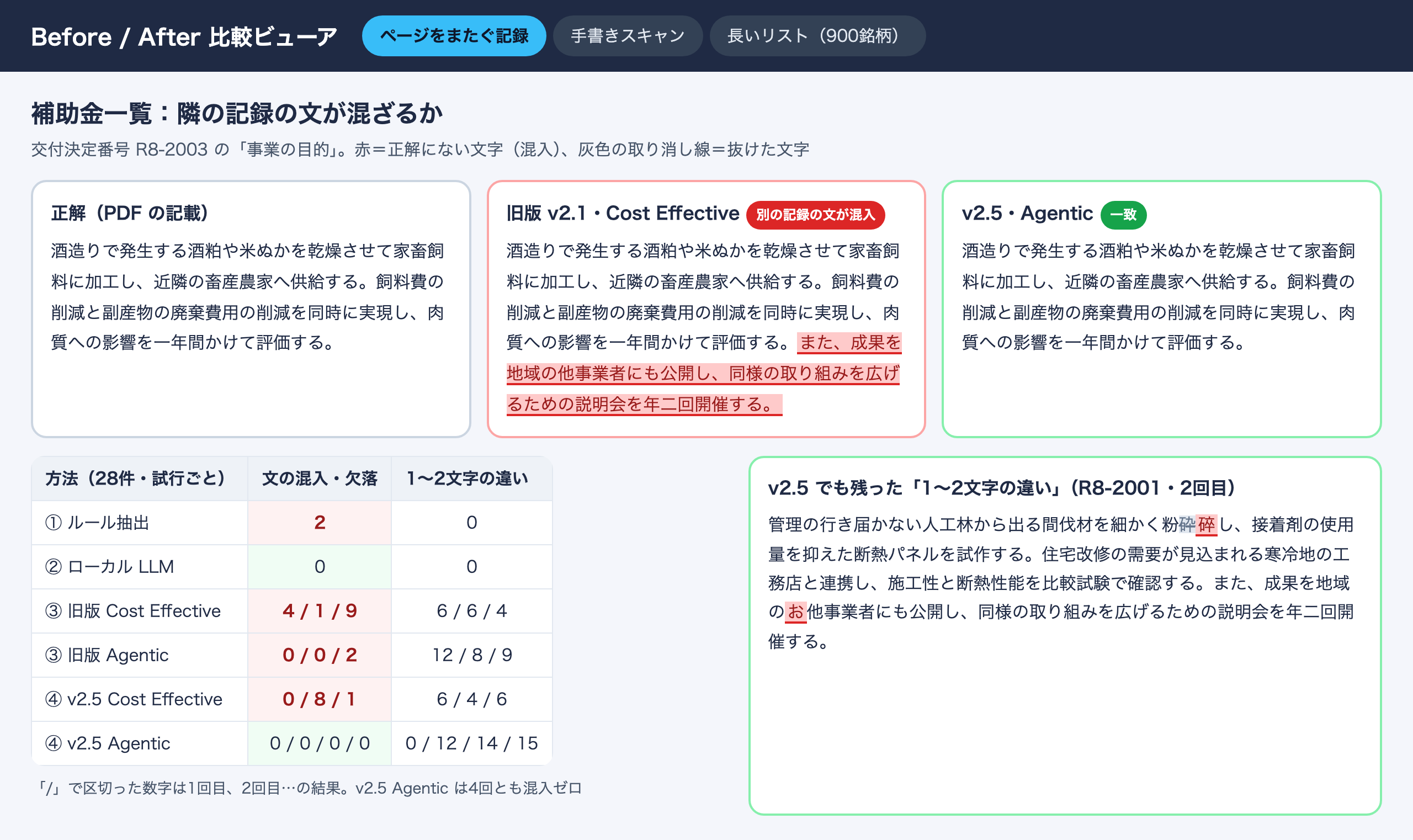Screen dimensions: 1413x840
Task: Click the 方法（28件・試行ごと）column header
Action: coord(139,479)
